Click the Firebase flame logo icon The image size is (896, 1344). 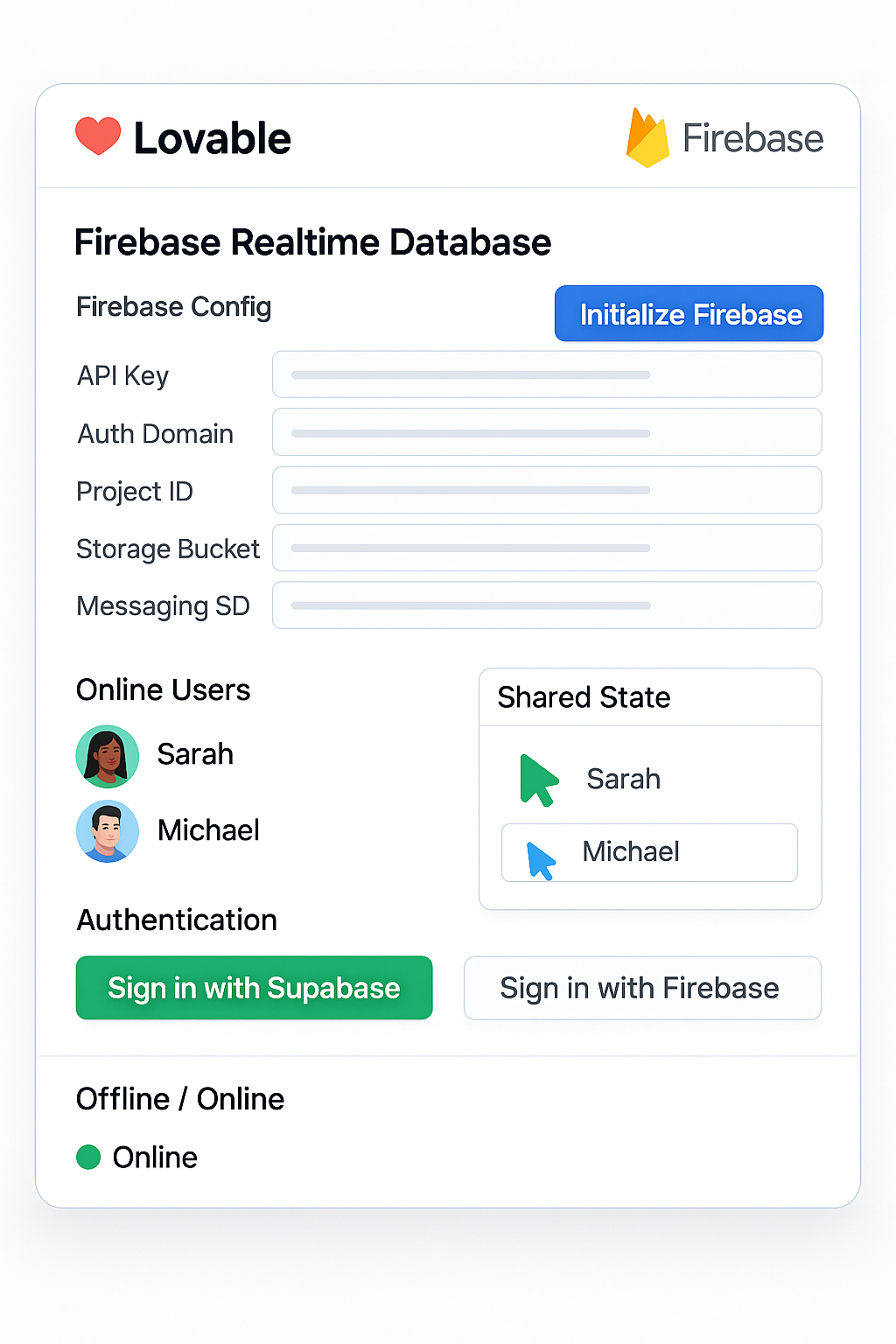pos(647,139)
